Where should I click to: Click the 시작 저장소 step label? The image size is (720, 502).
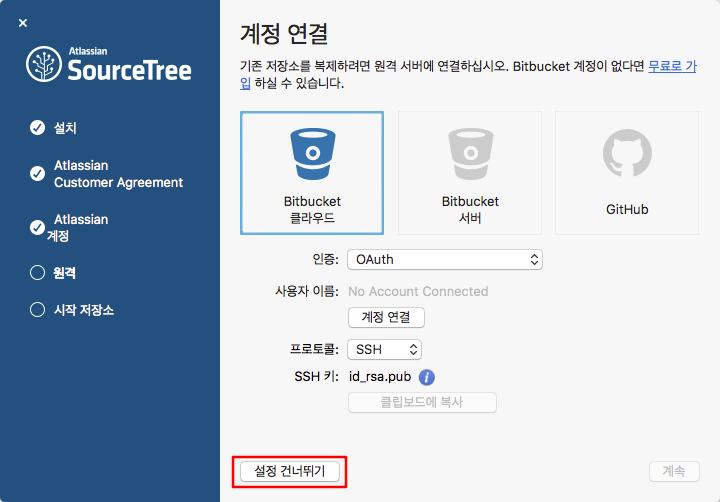point(84,310)
